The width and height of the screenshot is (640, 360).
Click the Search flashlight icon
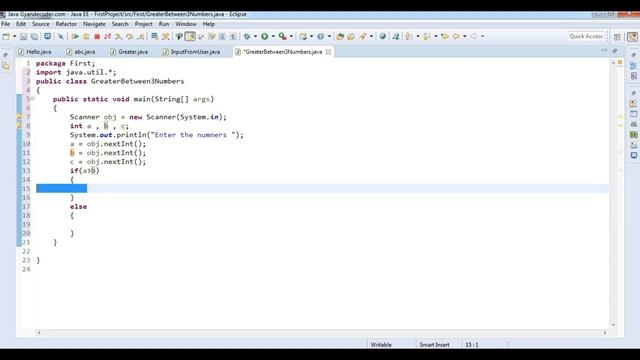(363, 36)
